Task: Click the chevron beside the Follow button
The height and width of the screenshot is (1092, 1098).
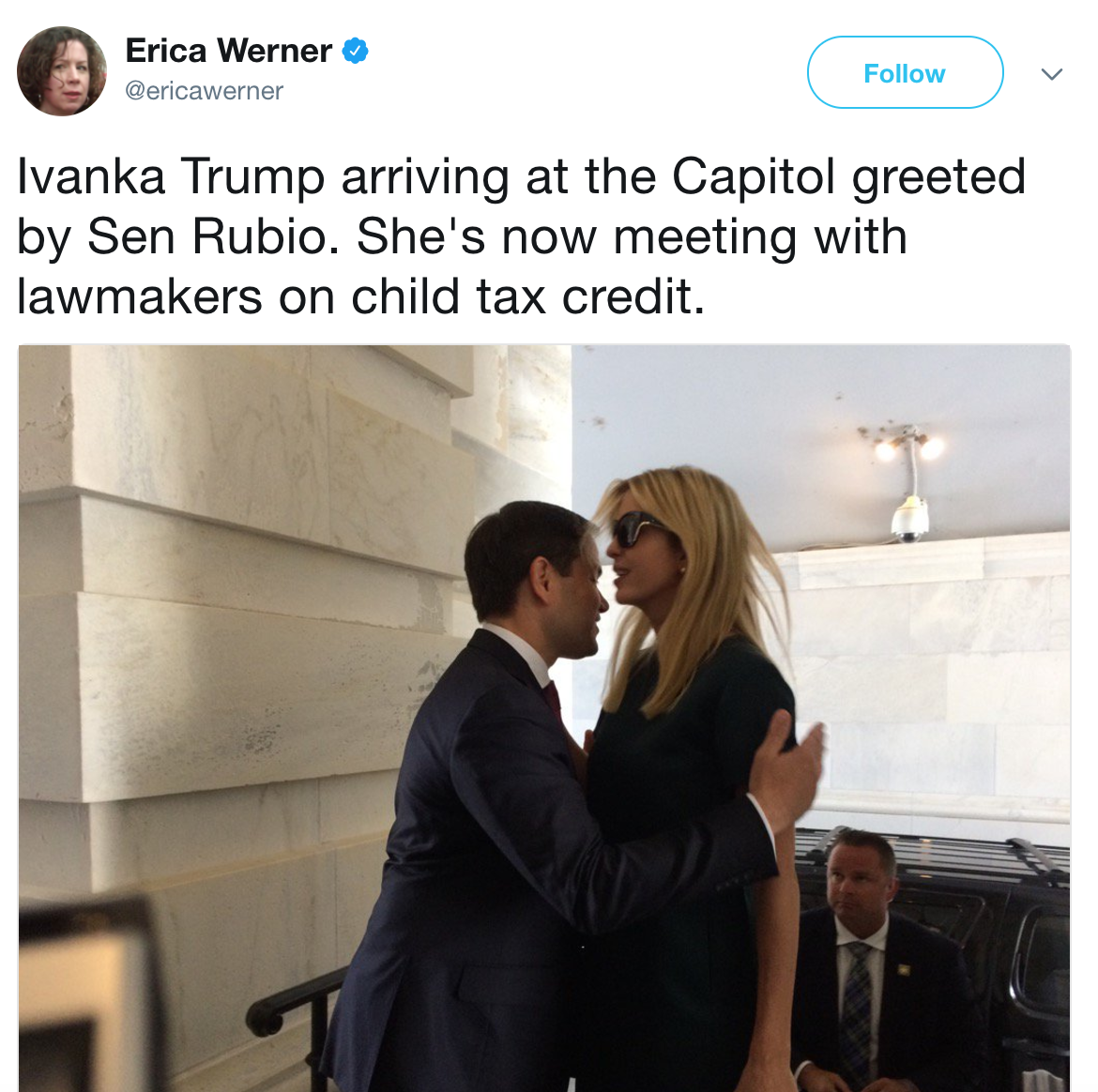Action: [1053, 73]
